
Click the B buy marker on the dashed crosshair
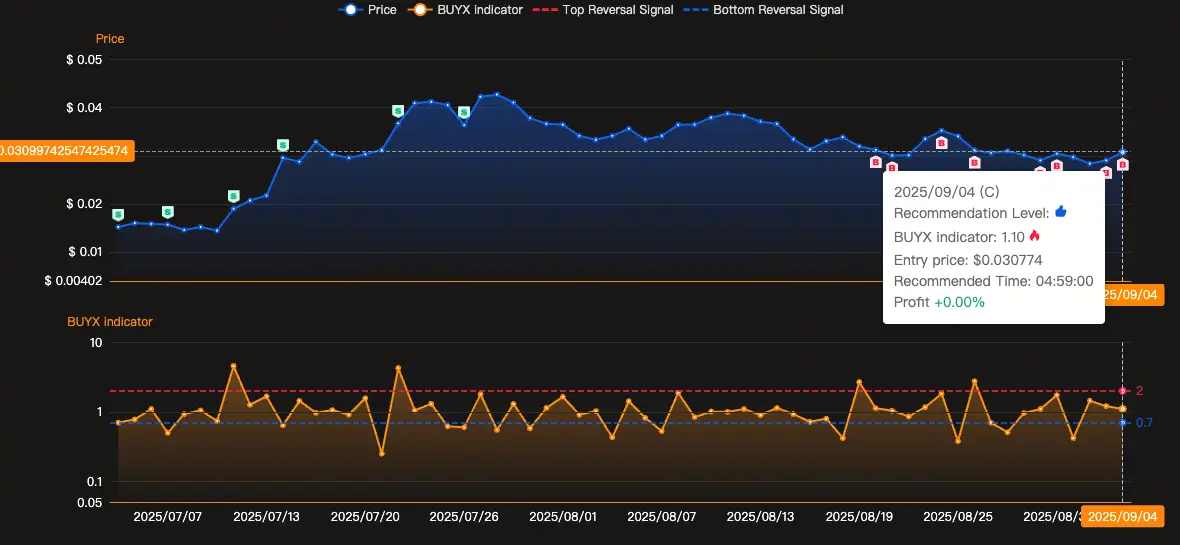tap(1122, 164)
